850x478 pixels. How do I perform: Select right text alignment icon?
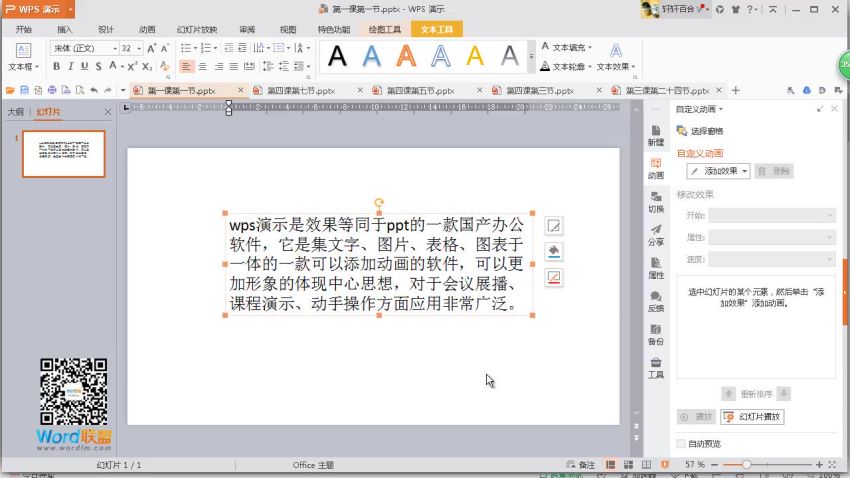(x=218, y=66)
